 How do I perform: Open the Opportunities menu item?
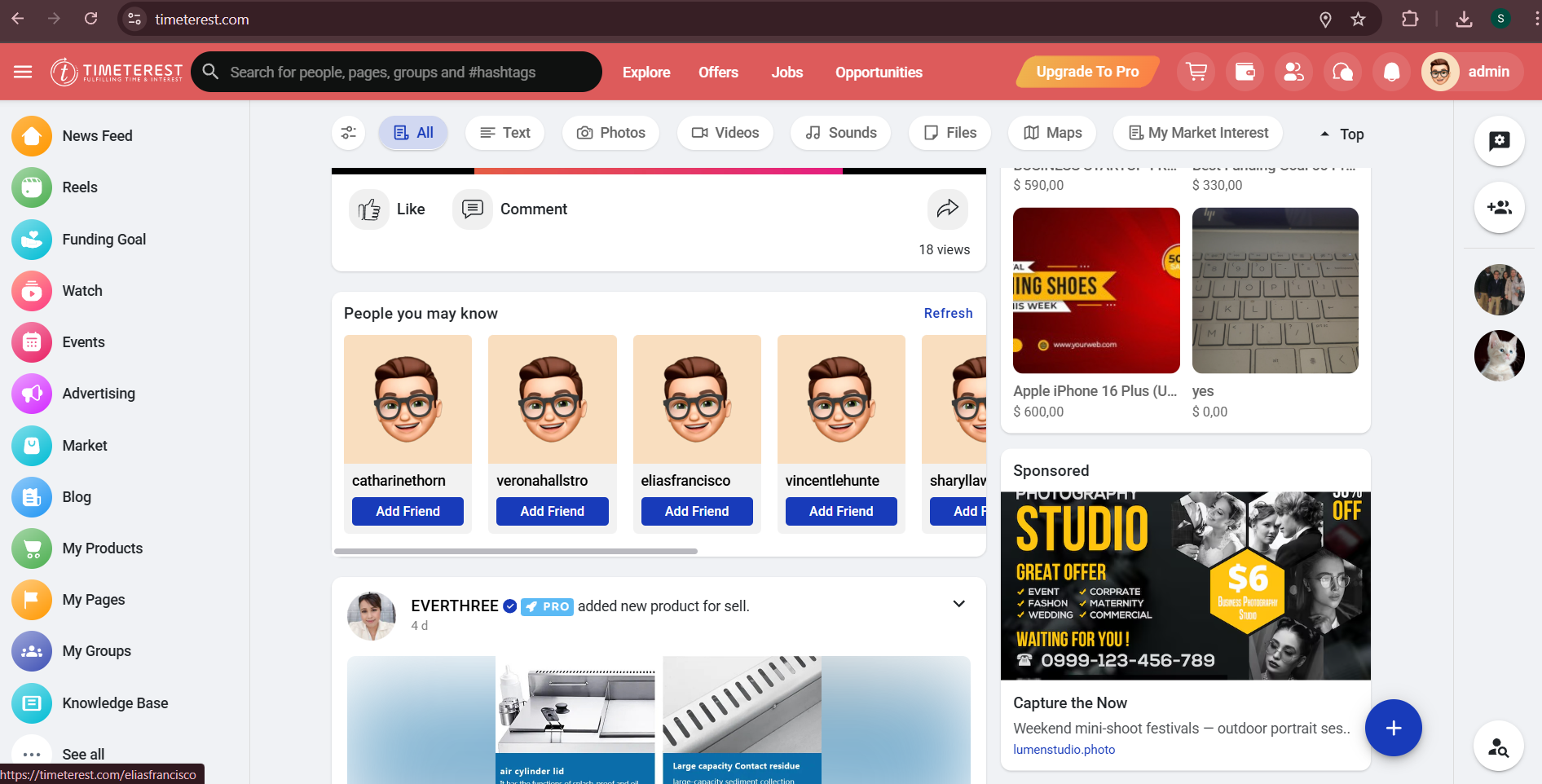(879, 73)
